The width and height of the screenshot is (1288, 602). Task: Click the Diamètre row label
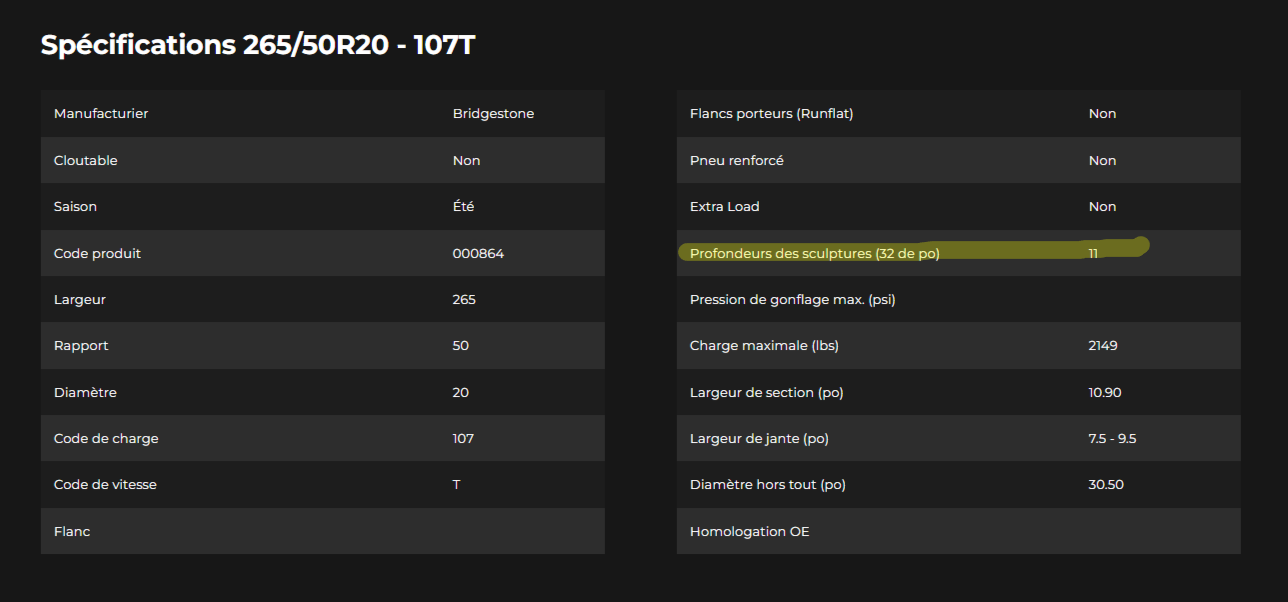coord(85,393)
